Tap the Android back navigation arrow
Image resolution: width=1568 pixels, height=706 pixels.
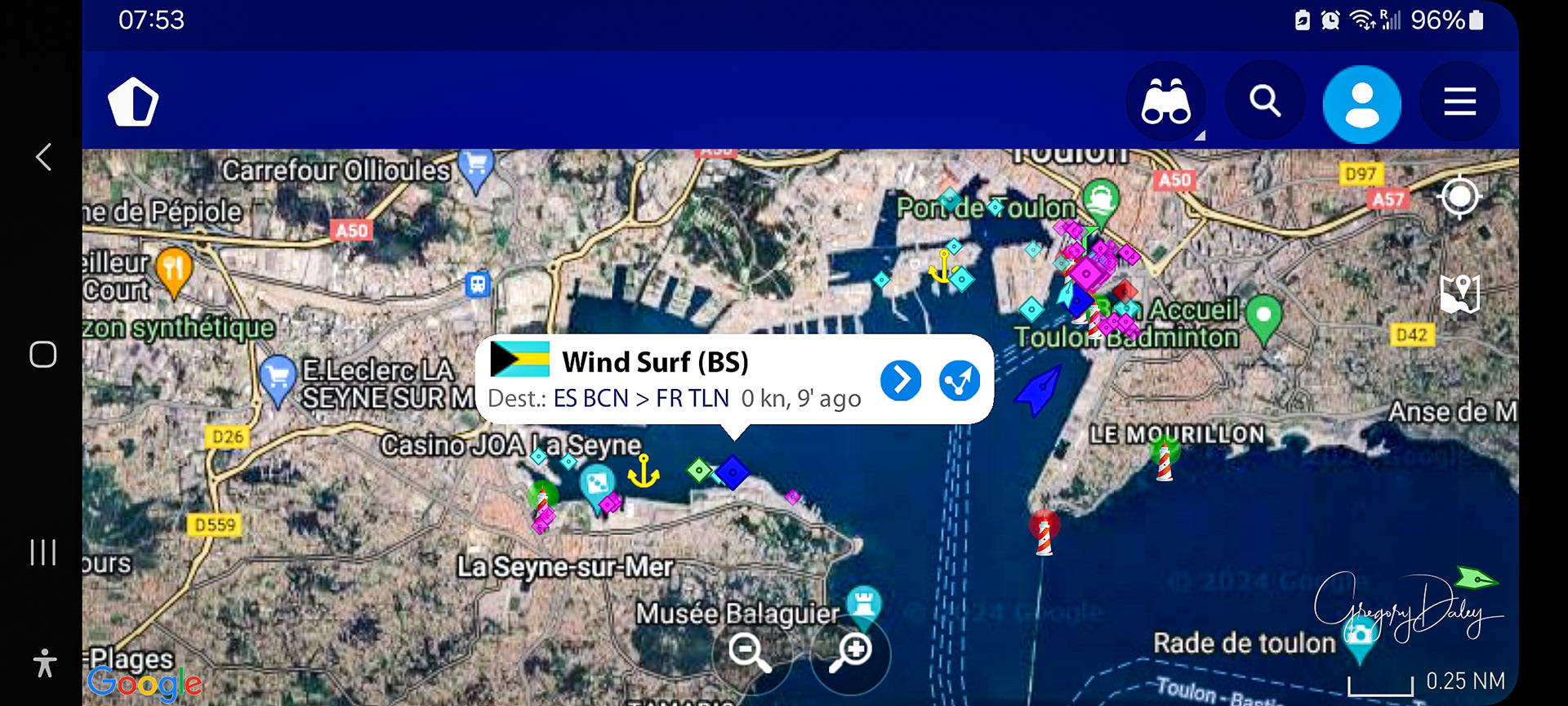(43, 157)
